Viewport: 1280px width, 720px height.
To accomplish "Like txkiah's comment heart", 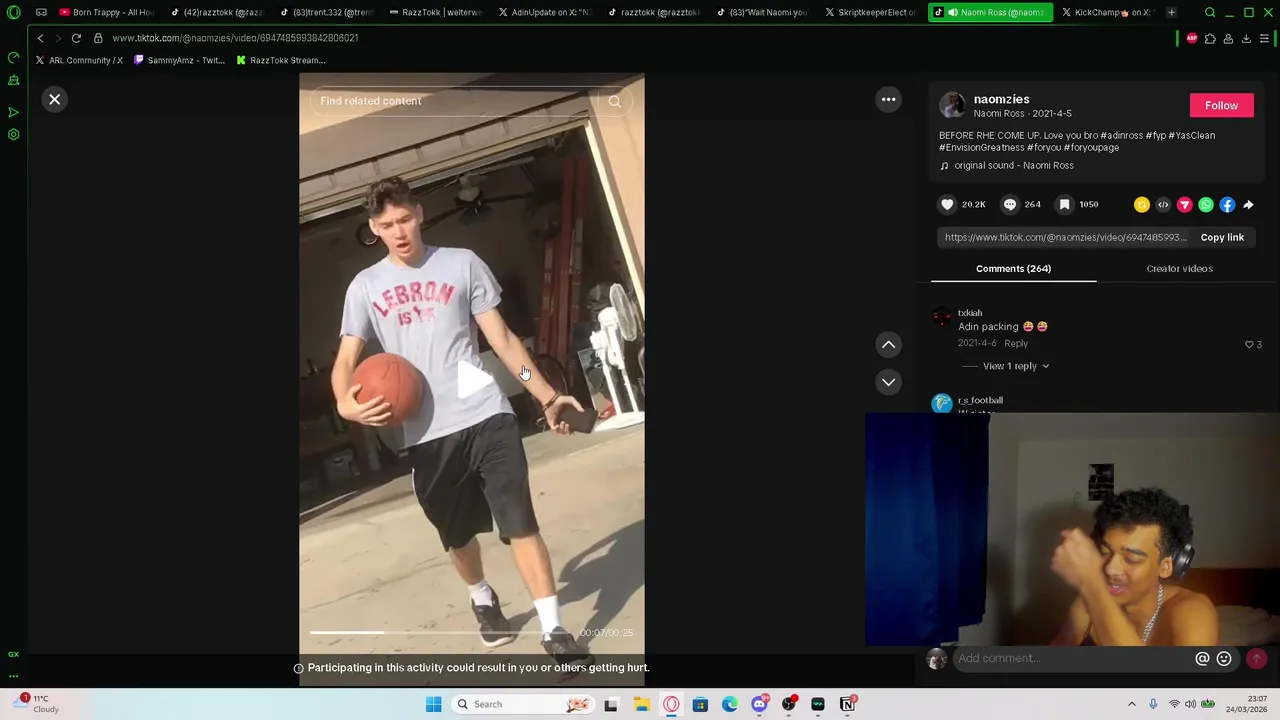I will click(x=1249, y=344).
